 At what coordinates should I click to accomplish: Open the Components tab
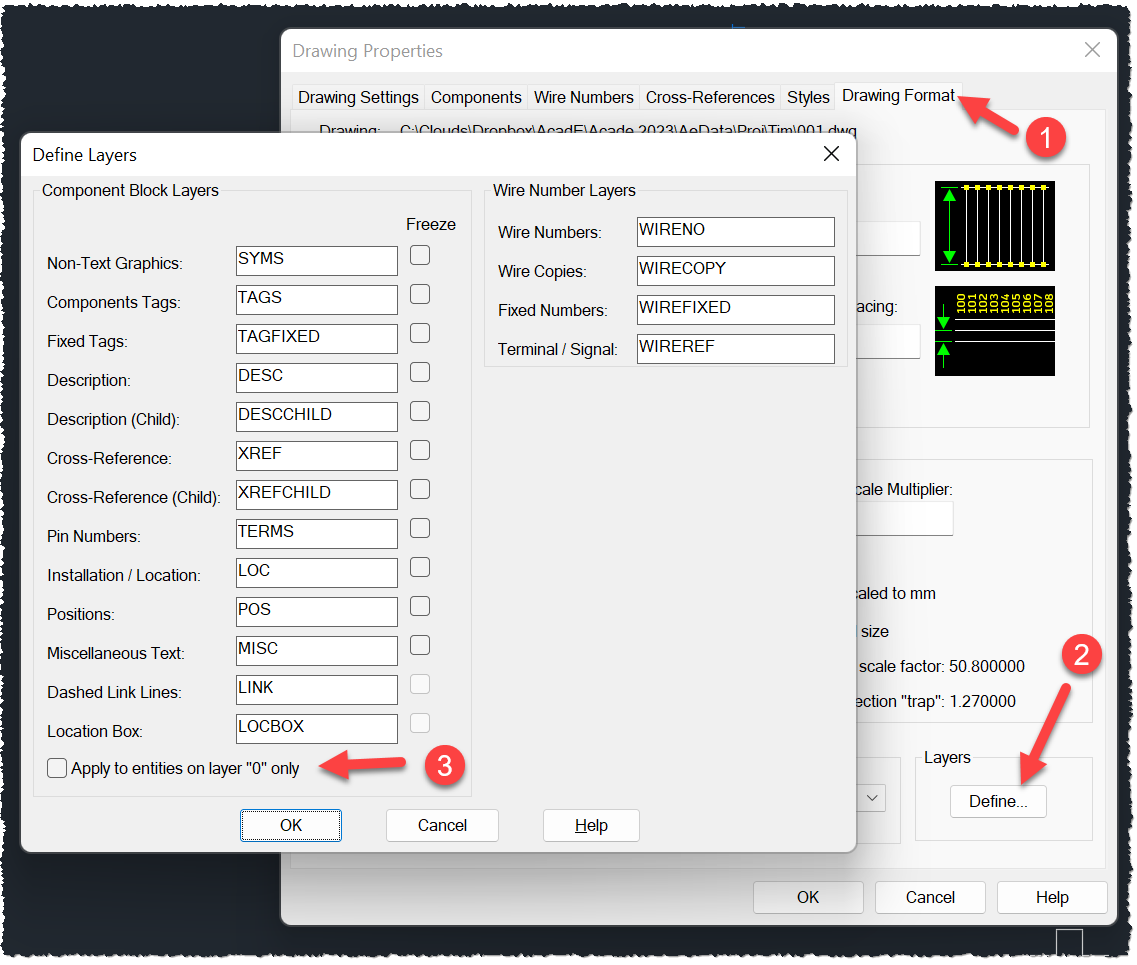476,97
